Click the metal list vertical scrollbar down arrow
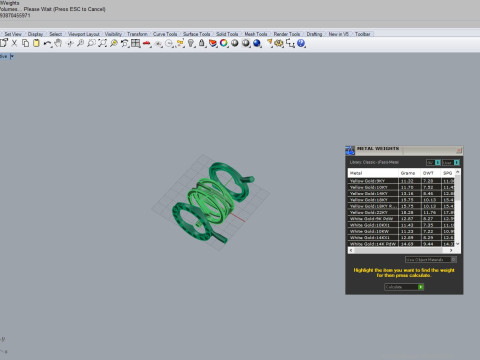The width and height of the screenshot is (480, 360). (457, 244)
